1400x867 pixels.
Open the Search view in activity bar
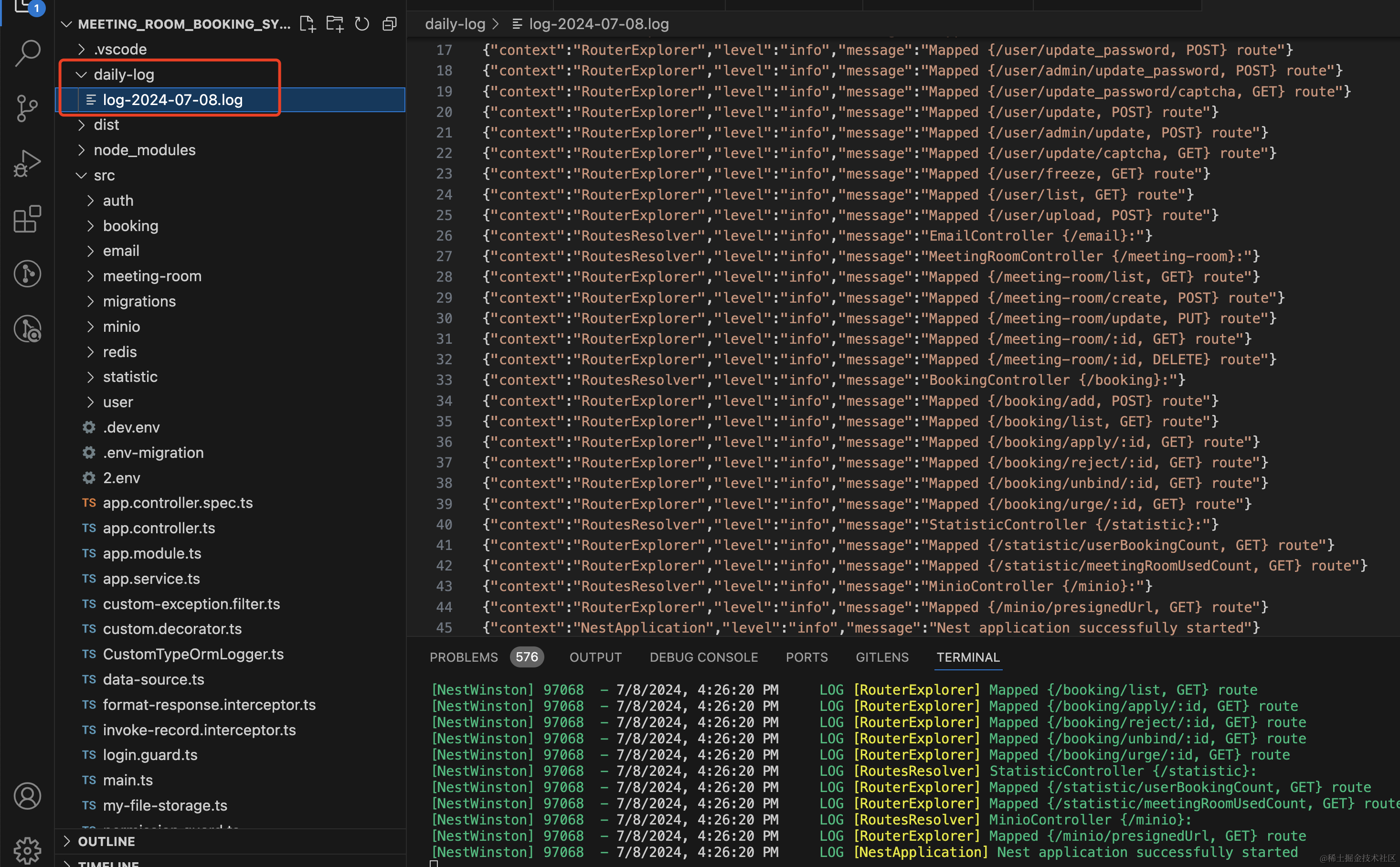(27, 53)
